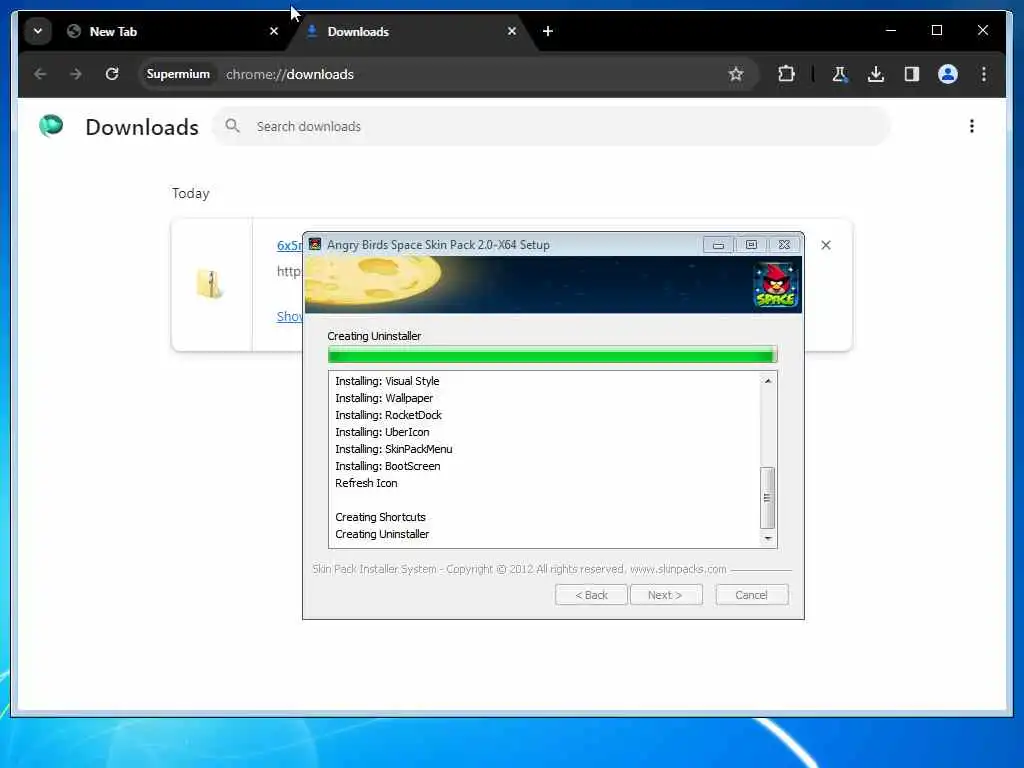Go back in browser history
The width and height of the screenshot is (1024, 768).
coord(40,74)
